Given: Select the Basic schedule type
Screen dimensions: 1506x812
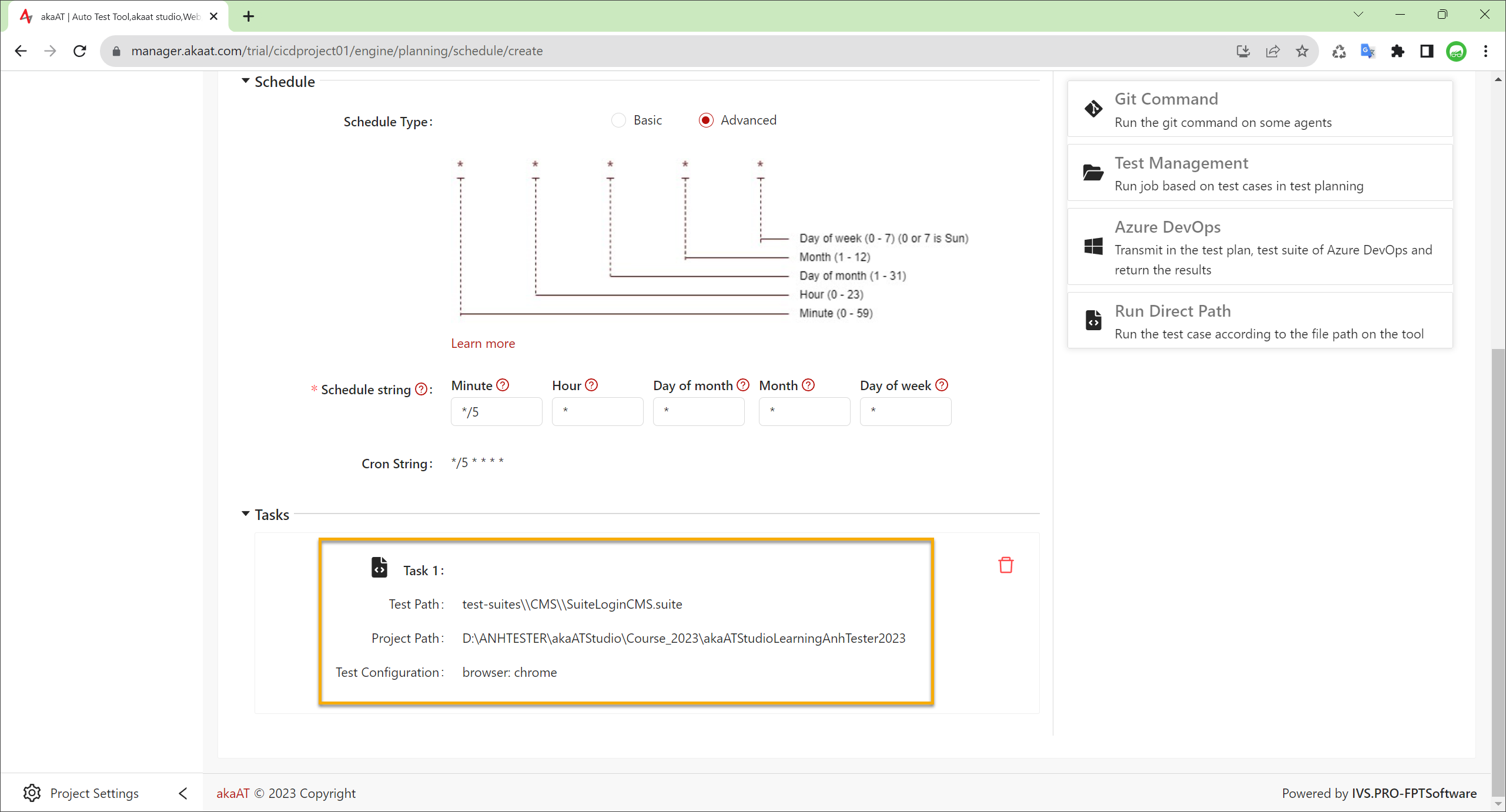Looking at the screenshot, I should (x=618, y=120).
